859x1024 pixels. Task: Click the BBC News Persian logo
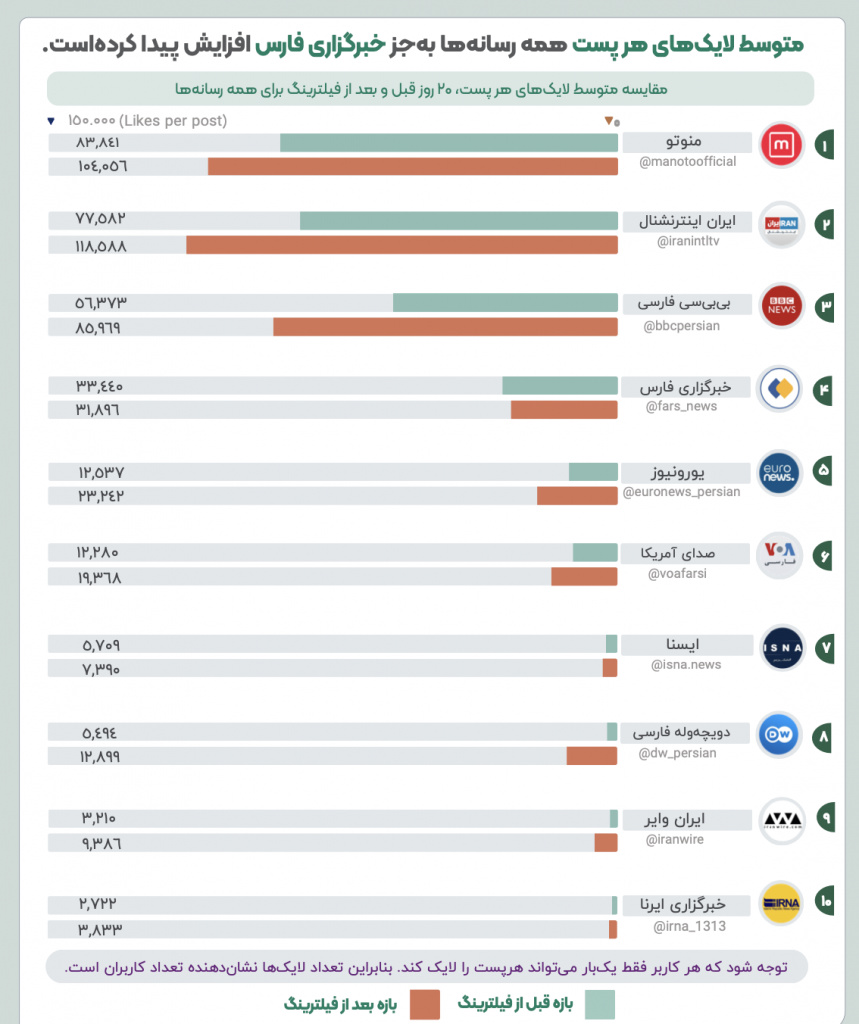click(x=780, y=306)
